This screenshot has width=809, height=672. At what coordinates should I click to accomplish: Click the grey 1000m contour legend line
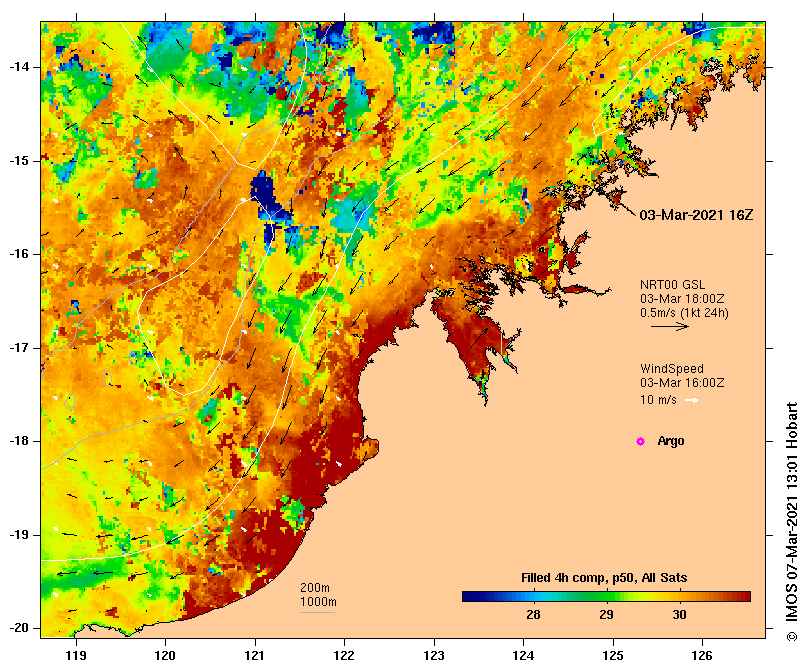[x=317, y=613]
